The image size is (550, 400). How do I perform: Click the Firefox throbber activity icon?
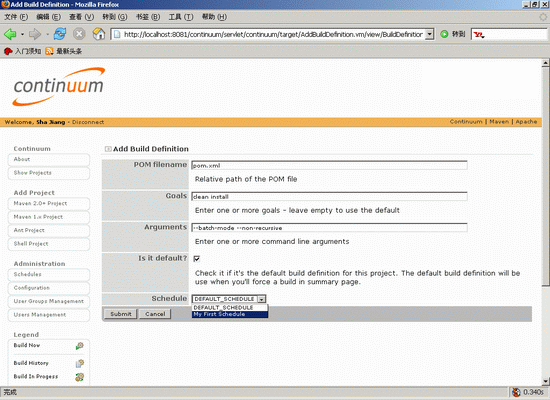pyautogui.click(x=543, y=17)
